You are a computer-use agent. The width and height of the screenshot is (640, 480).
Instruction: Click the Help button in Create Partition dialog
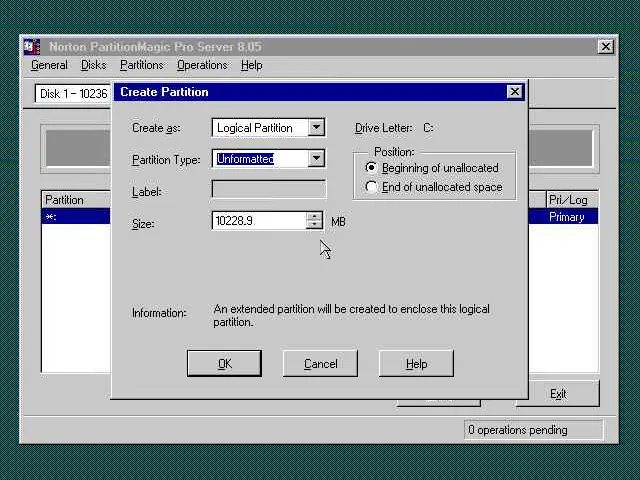tap(416, 363)
